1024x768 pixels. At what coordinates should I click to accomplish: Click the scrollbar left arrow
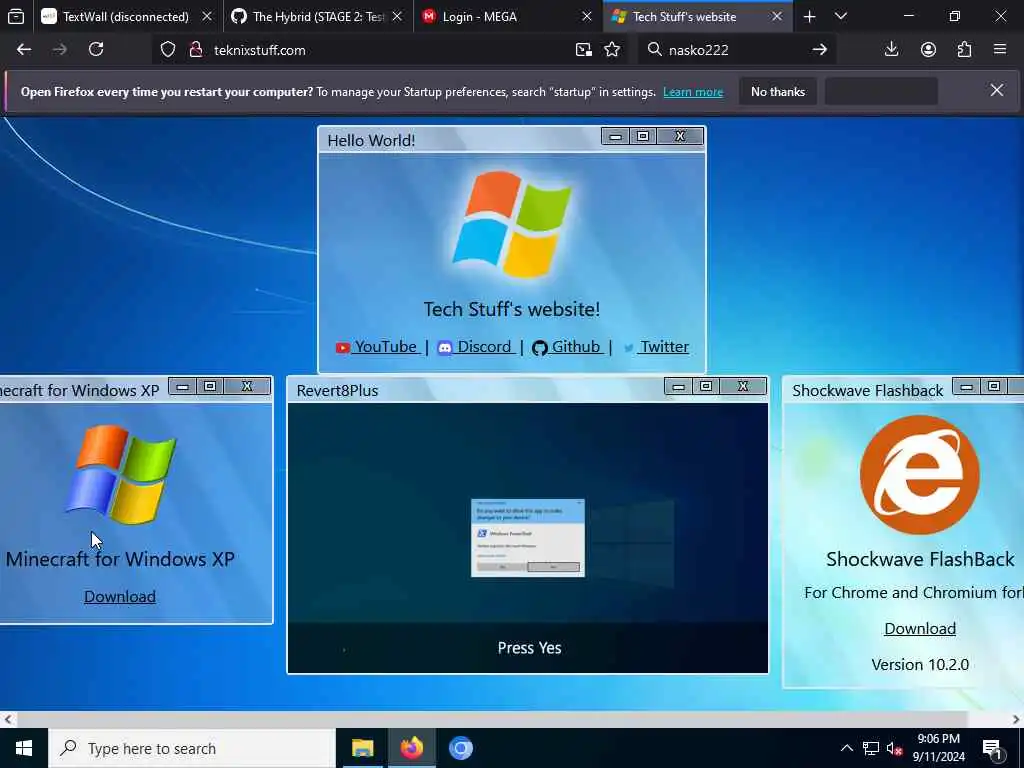pos(8,719)
